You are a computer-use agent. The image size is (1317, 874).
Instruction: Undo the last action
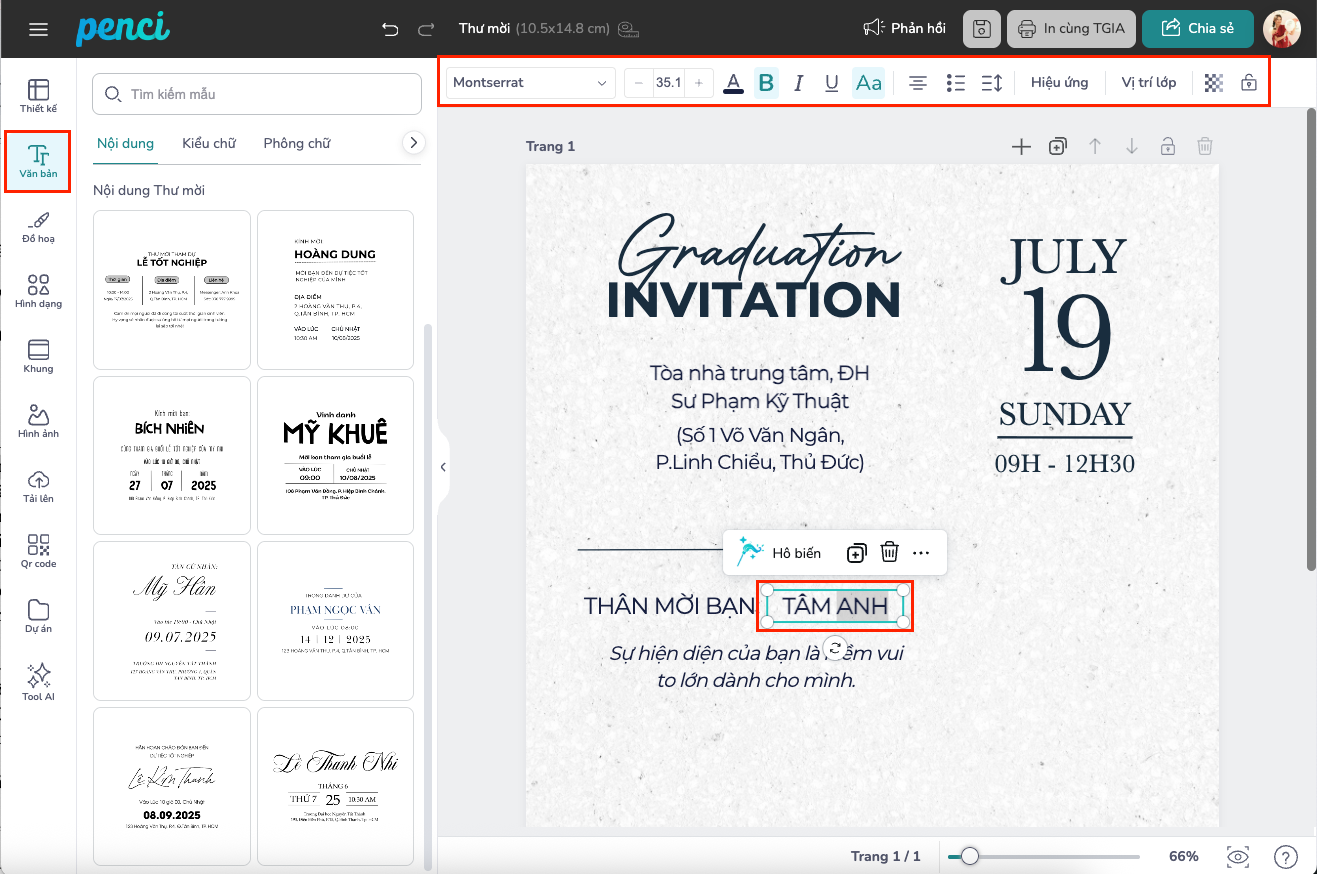pos(390,29)
